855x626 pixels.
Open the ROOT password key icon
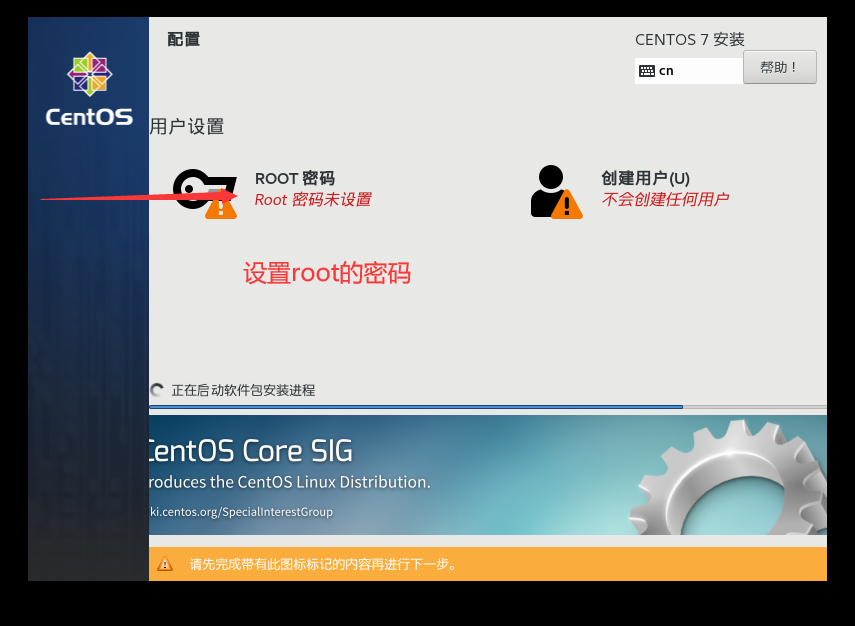[x=205, y=193]
